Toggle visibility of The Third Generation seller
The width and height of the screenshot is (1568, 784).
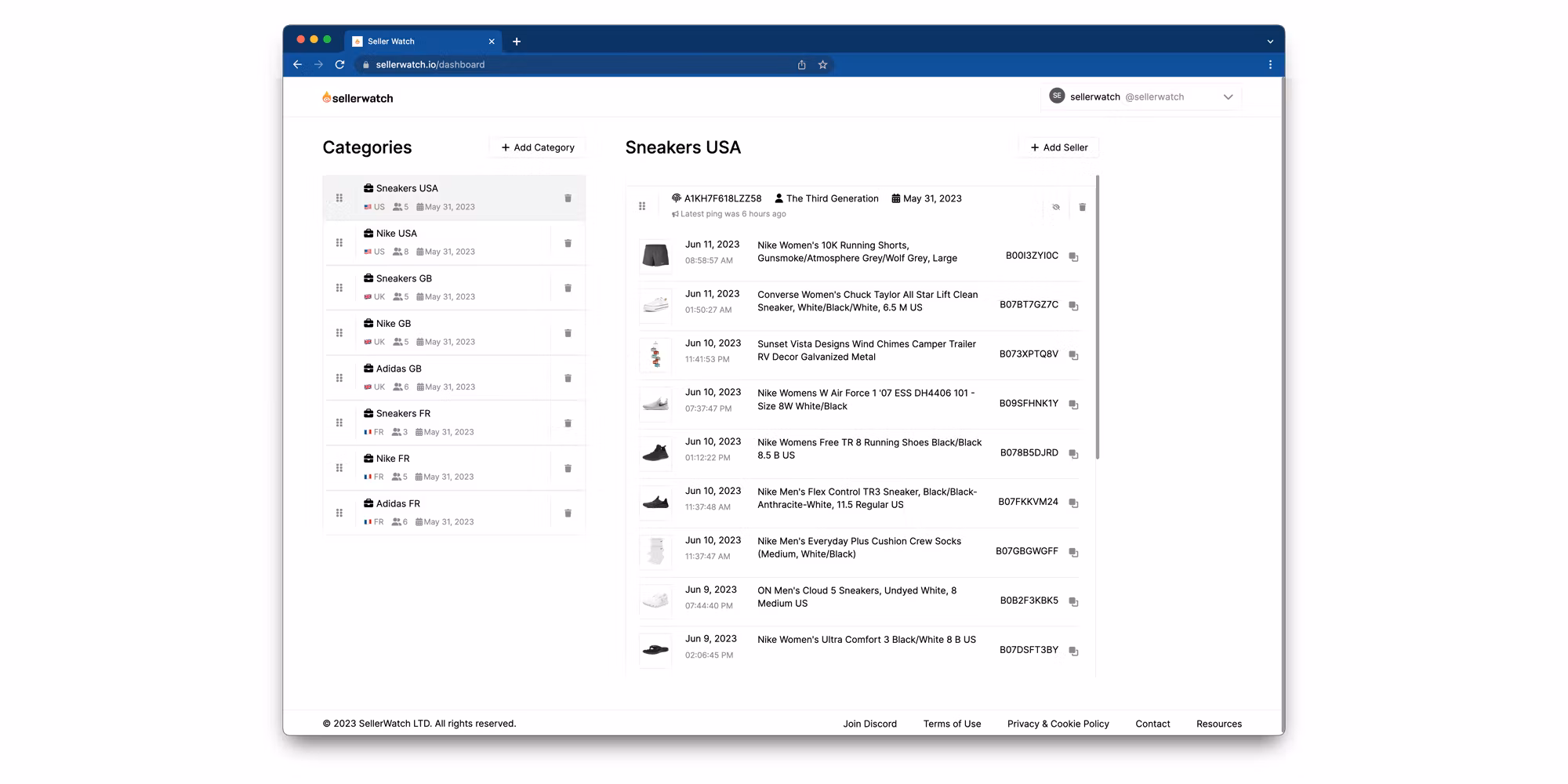(x=1056, y=207)
